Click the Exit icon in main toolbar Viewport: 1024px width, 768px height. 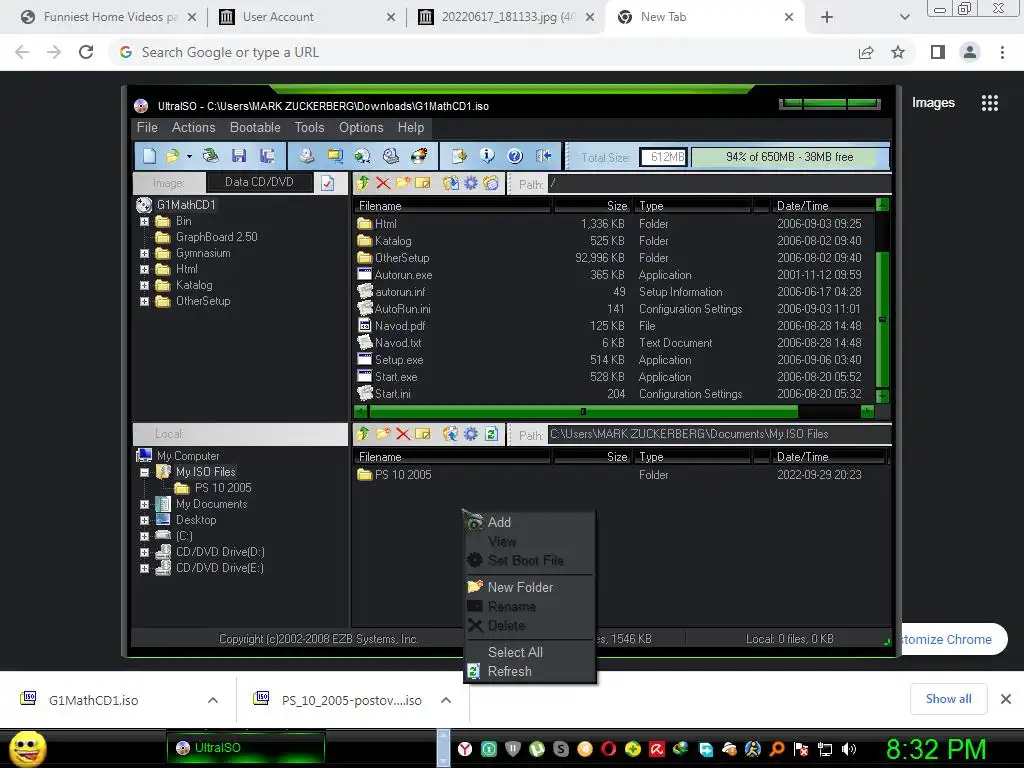(543, 156)
